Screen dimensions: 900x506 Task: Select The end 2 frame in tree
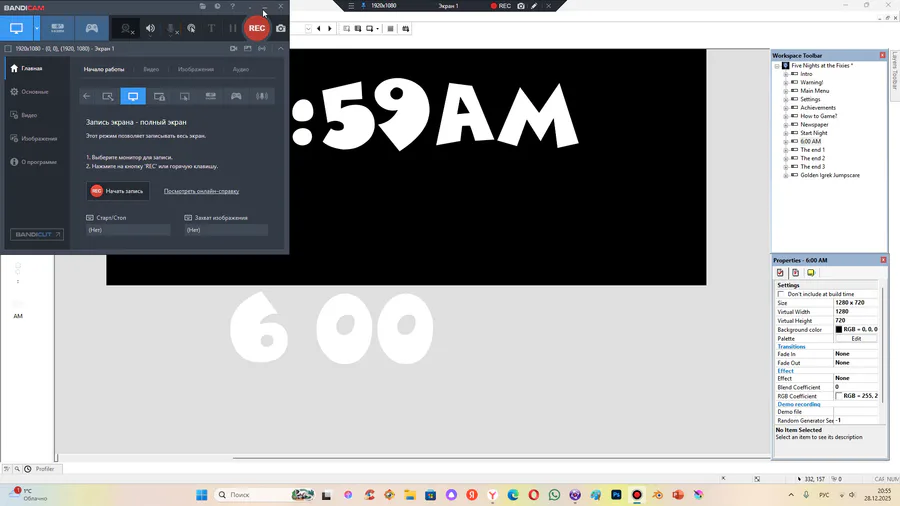tap(813, 158)
